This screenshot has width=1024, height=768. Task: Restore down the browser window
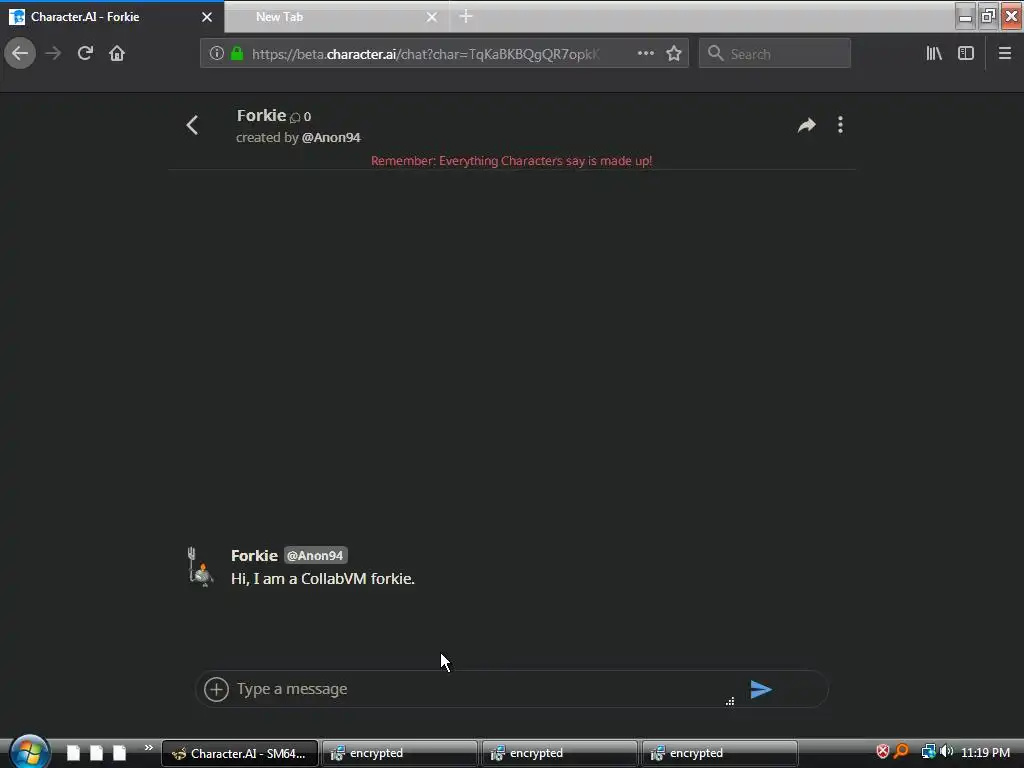988,16
